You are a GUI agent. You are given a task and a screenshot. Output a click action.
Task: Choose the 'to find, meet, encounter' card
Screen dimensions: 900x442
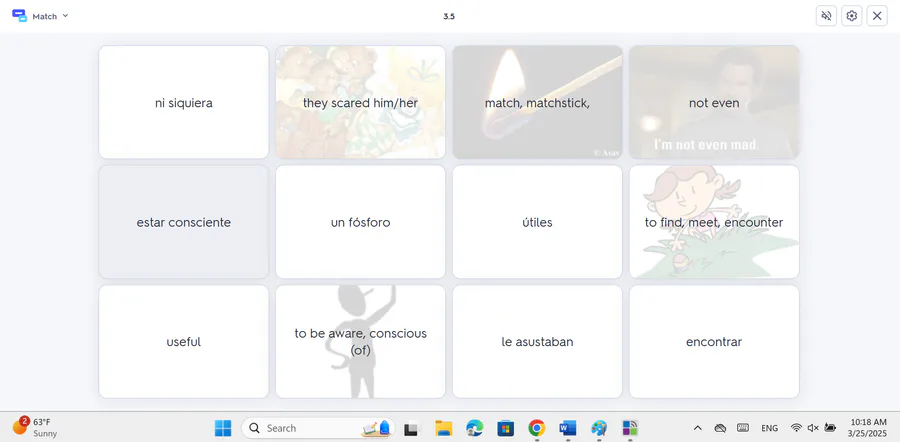714,222
